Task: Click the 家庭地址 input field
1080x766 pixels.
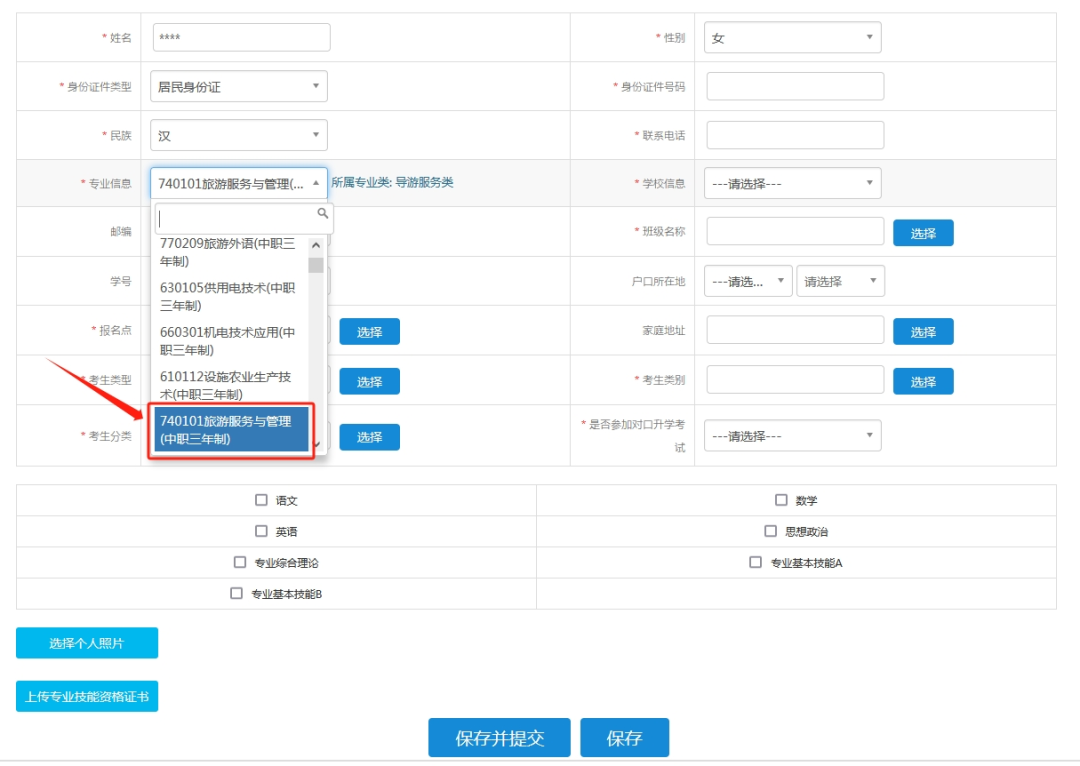Action: click(795, 330)
